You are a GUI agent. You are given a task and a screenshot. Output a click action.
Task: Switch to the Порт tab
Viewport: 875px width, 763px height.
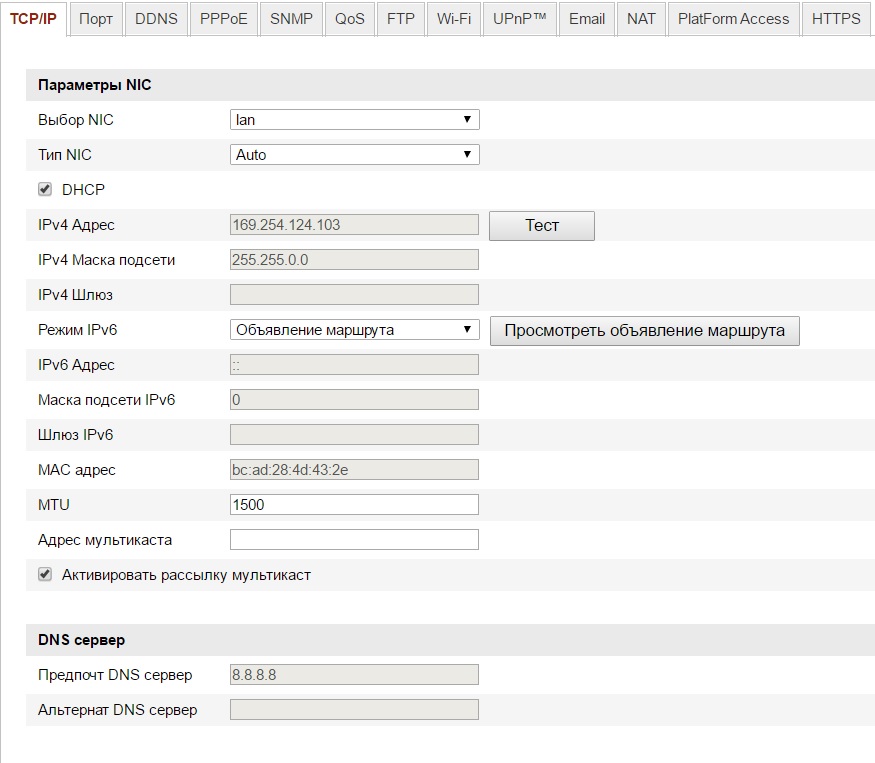click(x=95, y=19)
